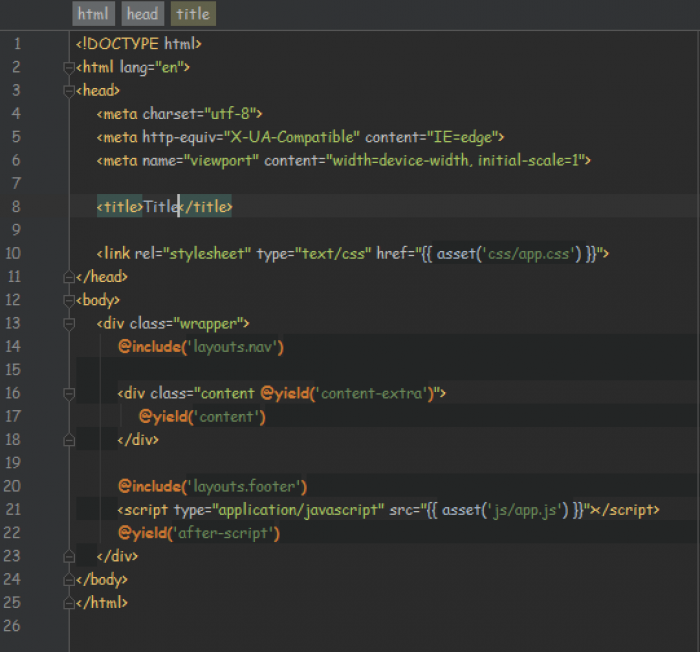This screenshot has height=652, width=700.
Task: Select the html breadcrumb
Action: 93,14
